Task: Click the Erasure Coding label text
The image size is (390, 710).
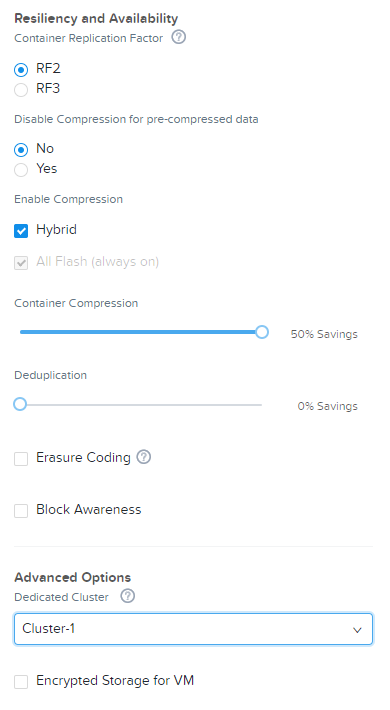Action: pos(83,458)
